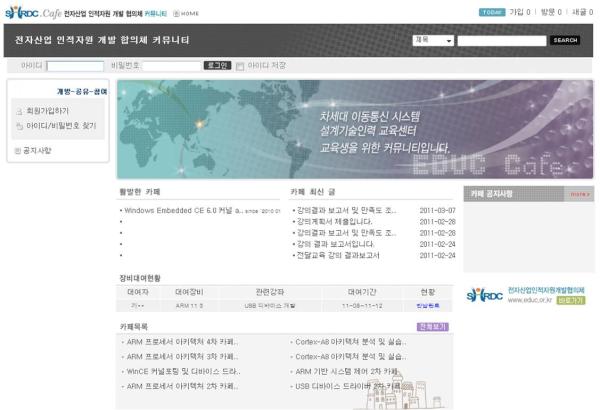The width and height of the screenshot is (600, 410).
Task: Click the 대여자 column header
Action: pyautogui.click(x=138, y=292)
